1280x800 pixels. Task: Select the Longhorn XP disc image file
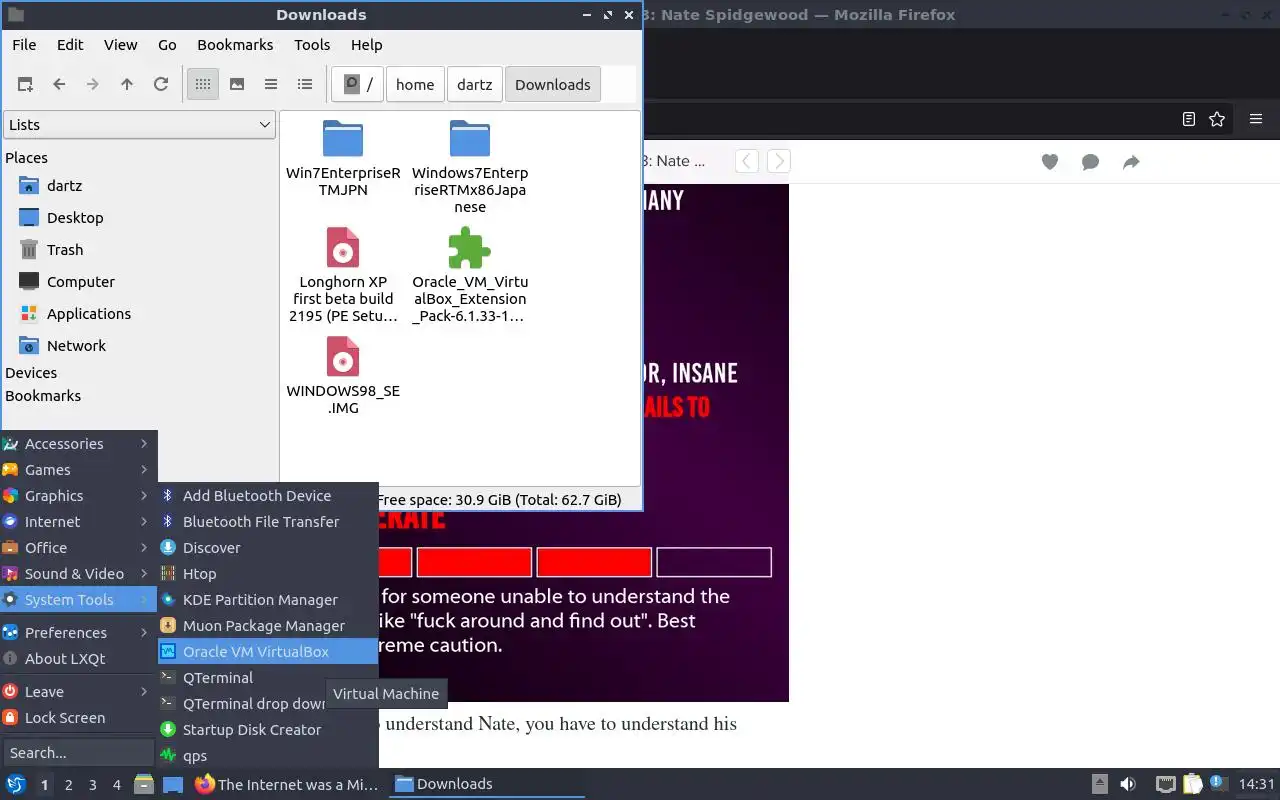343,275
